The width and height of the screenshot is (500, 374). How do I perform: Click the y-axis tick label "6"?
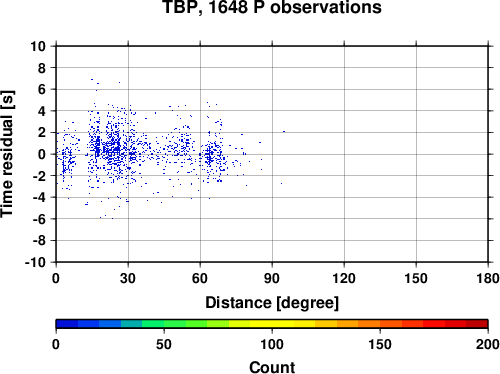(x=42, y=90)
